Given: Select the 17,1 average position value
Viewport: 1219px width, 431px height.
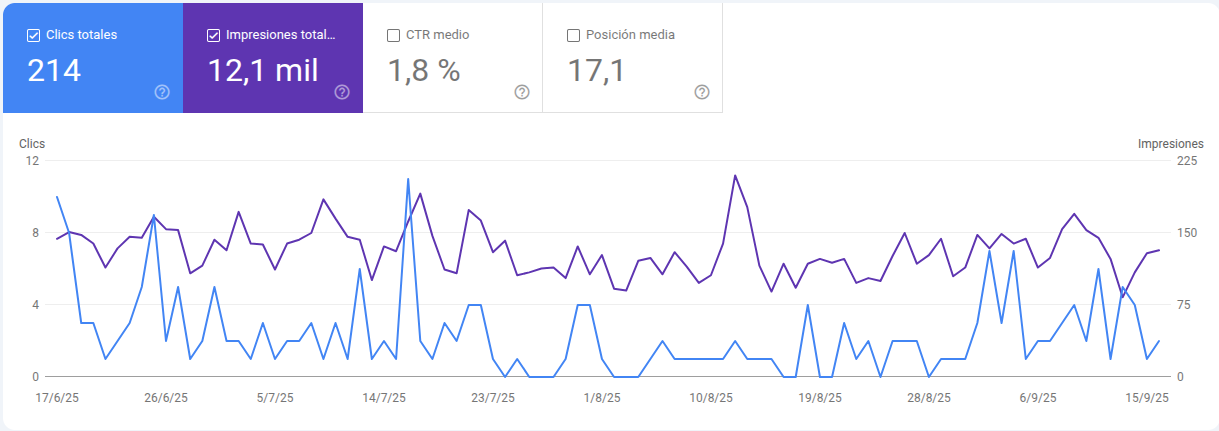Looking at the screenshot, I should (x=596, y=70).
